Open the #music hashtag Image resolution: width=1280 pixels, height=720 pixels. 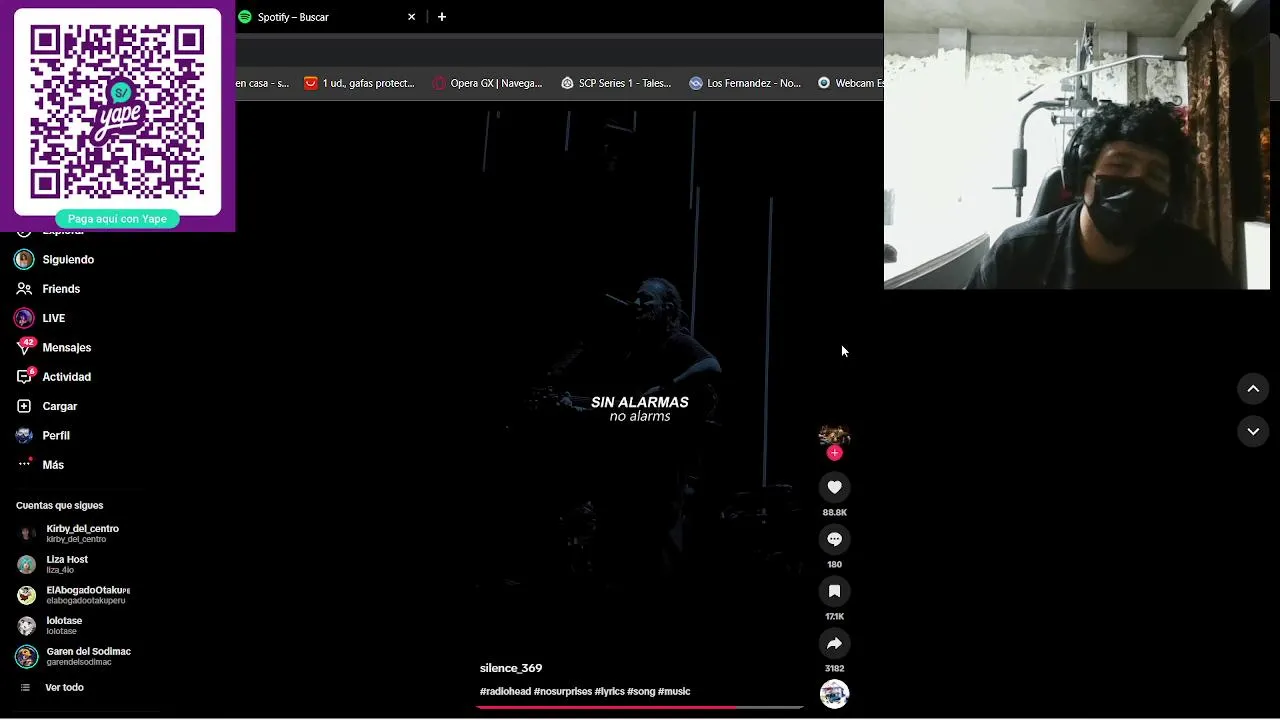click(674, 692)
